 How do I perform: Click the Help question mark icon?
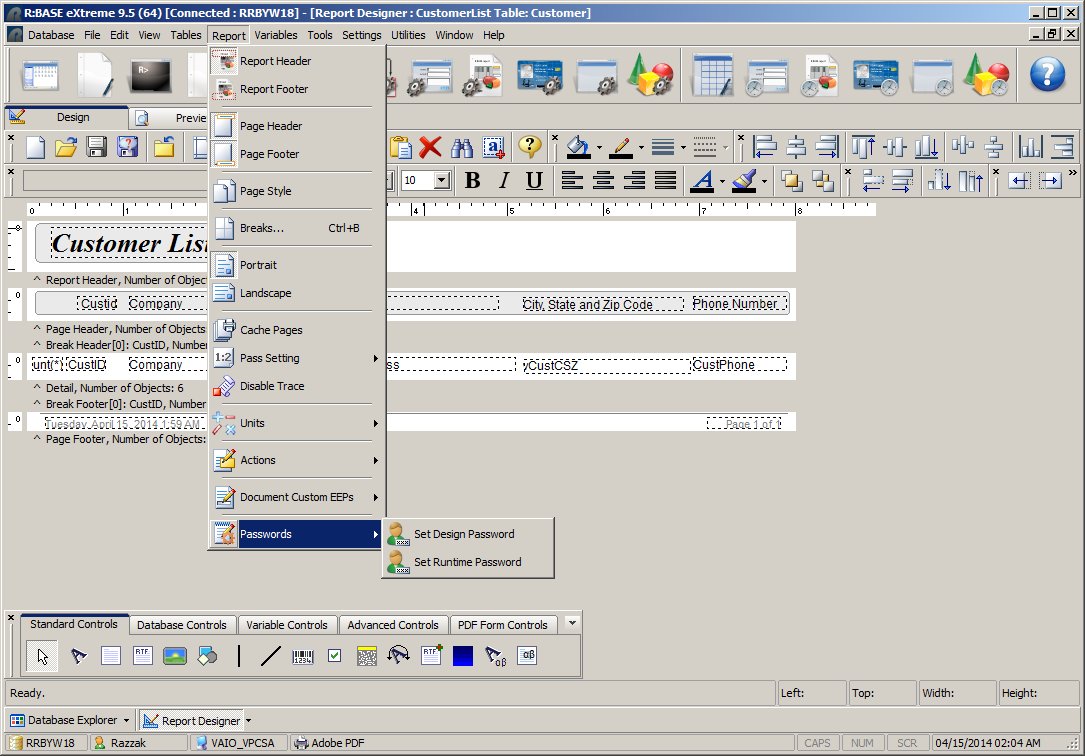click(1047, 74)
